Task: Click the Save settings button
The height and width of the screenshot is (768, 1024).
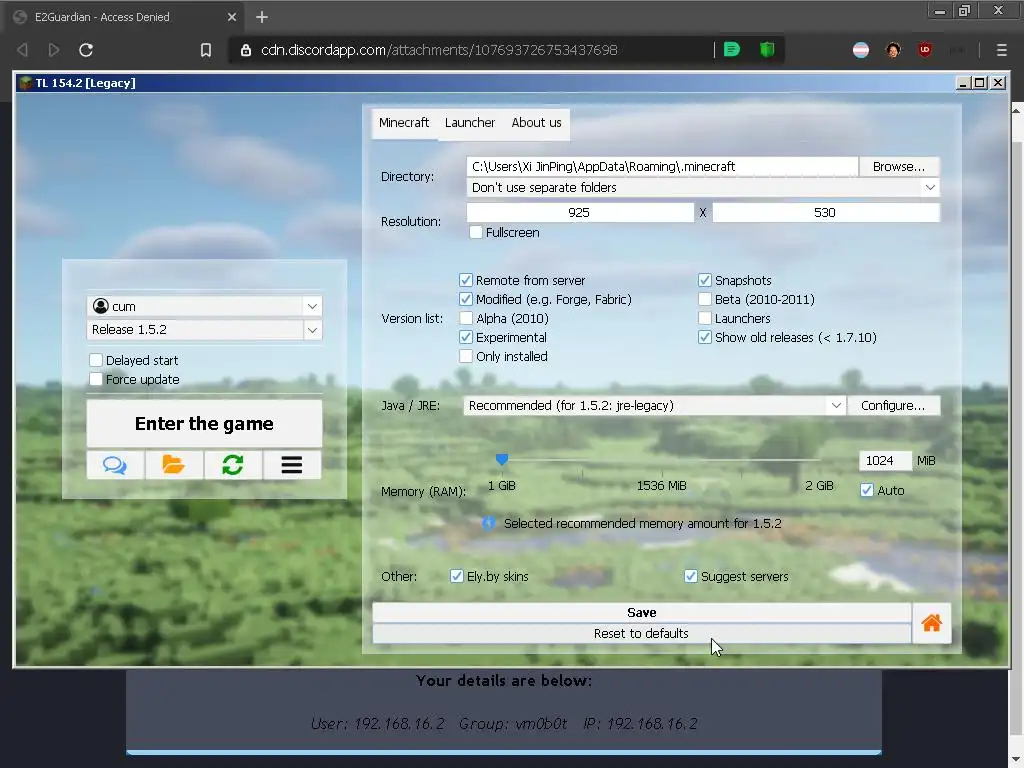Action: coord(642,613)
